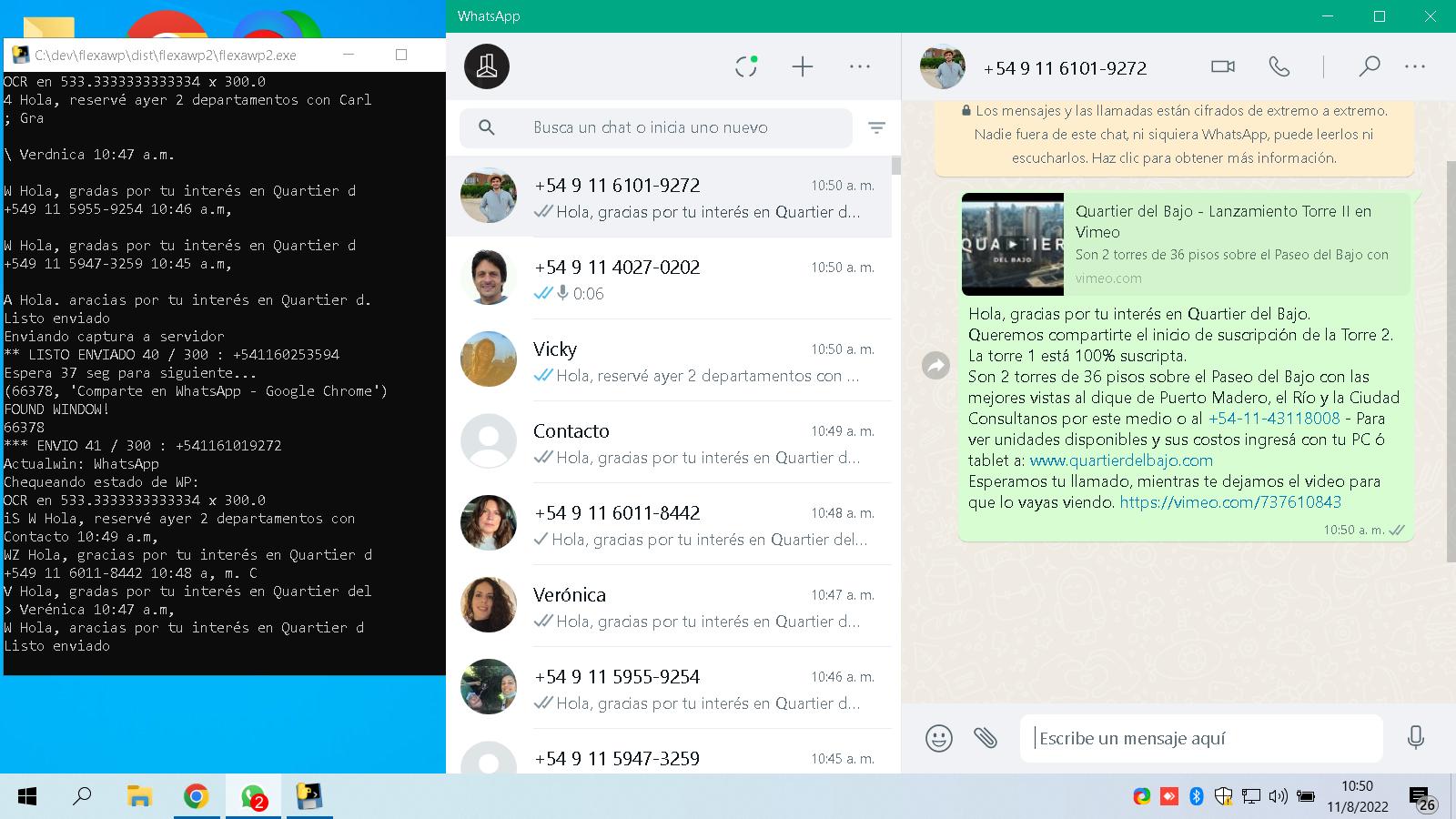
Task: Open the Vimeo video link preview thumbnail
Action: click(1013, 244)
